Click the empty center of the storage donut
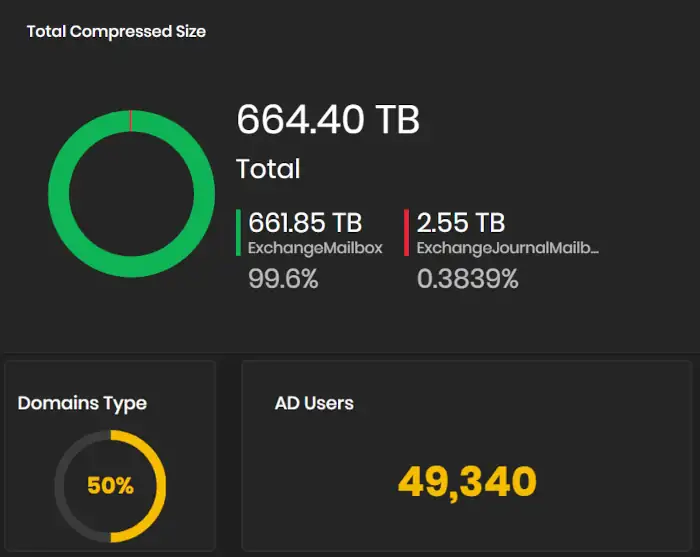This screenshot has width=700, height=557. coord(131,193)
